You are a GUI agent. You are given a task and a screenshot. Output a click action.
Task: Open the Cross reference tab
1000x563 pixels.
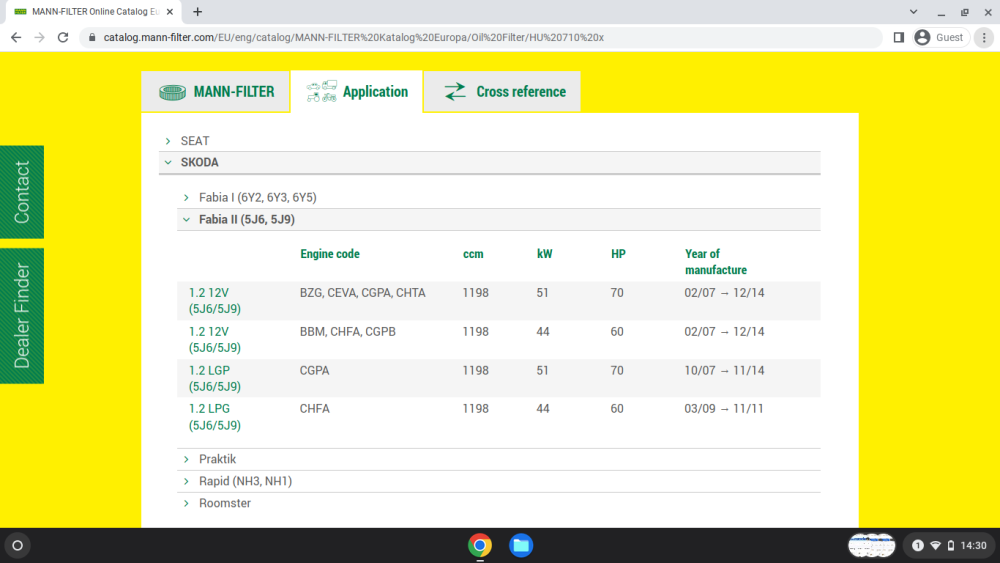point(502,92)
